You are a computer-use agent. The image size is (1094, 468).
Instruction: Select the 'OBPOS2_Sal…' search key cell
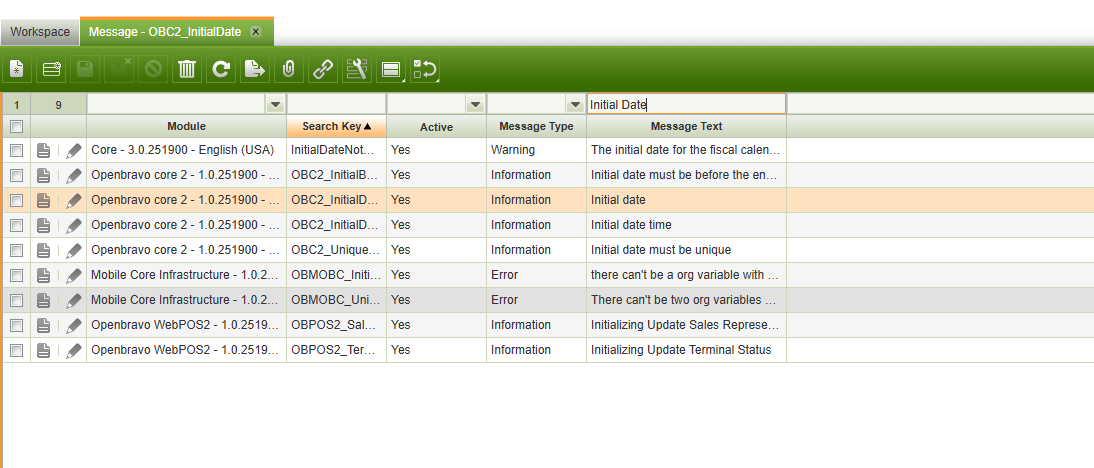coord(336,325)
